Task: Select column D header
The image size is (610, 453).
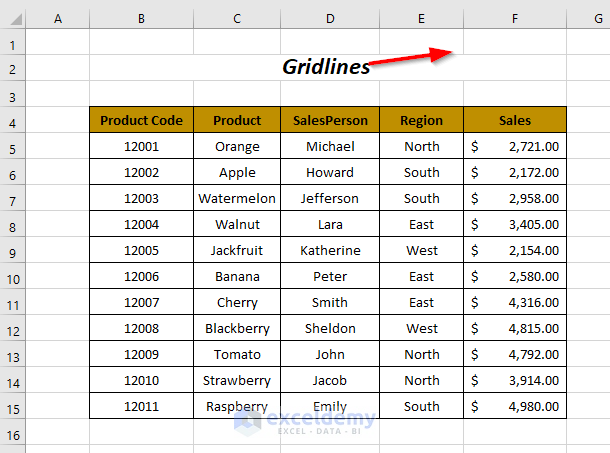Action: [330, 18]
